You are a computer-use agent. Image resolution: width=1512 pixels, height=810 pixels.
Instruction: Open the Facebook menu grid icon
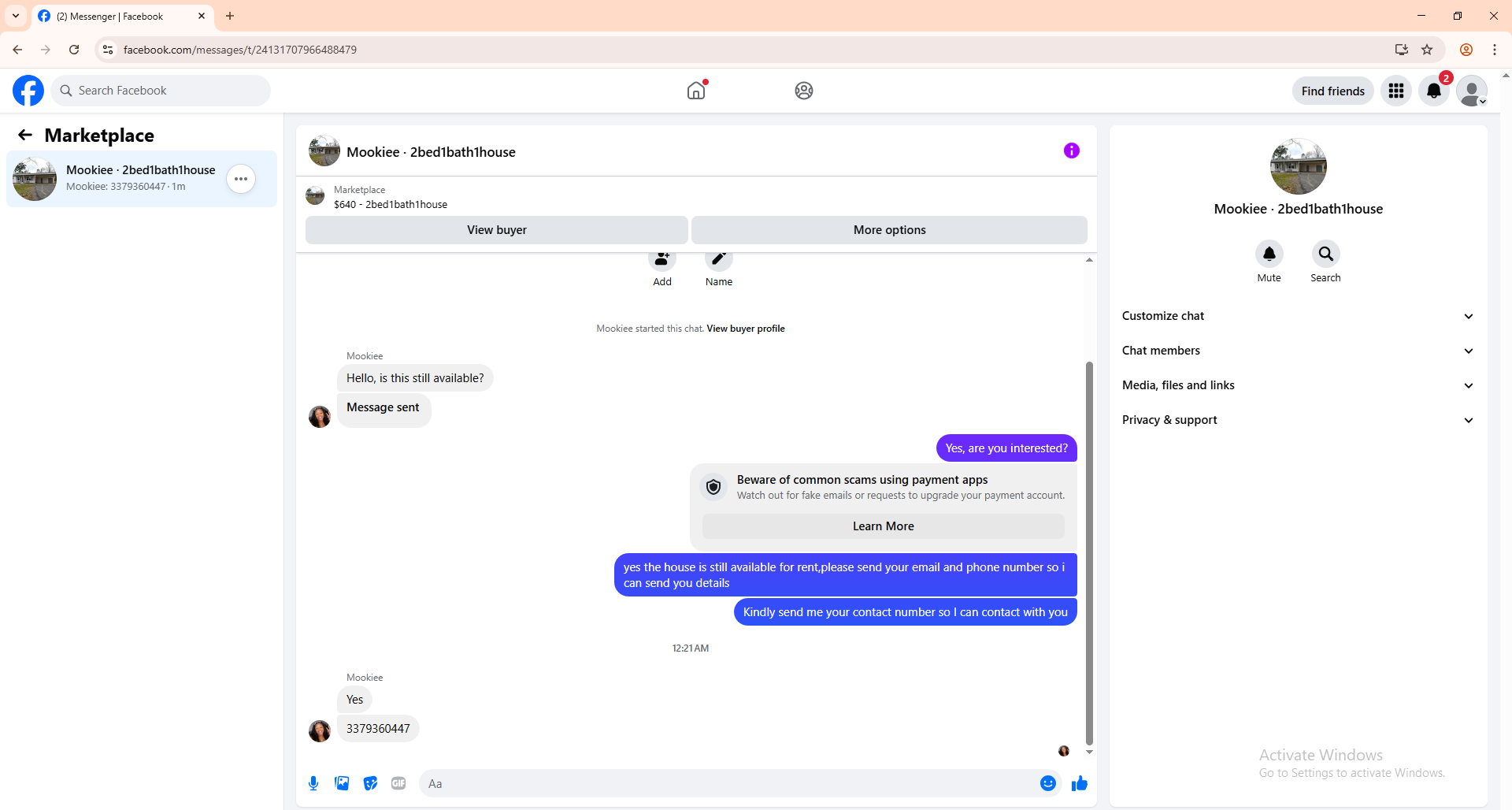[x=1396, y=91]
